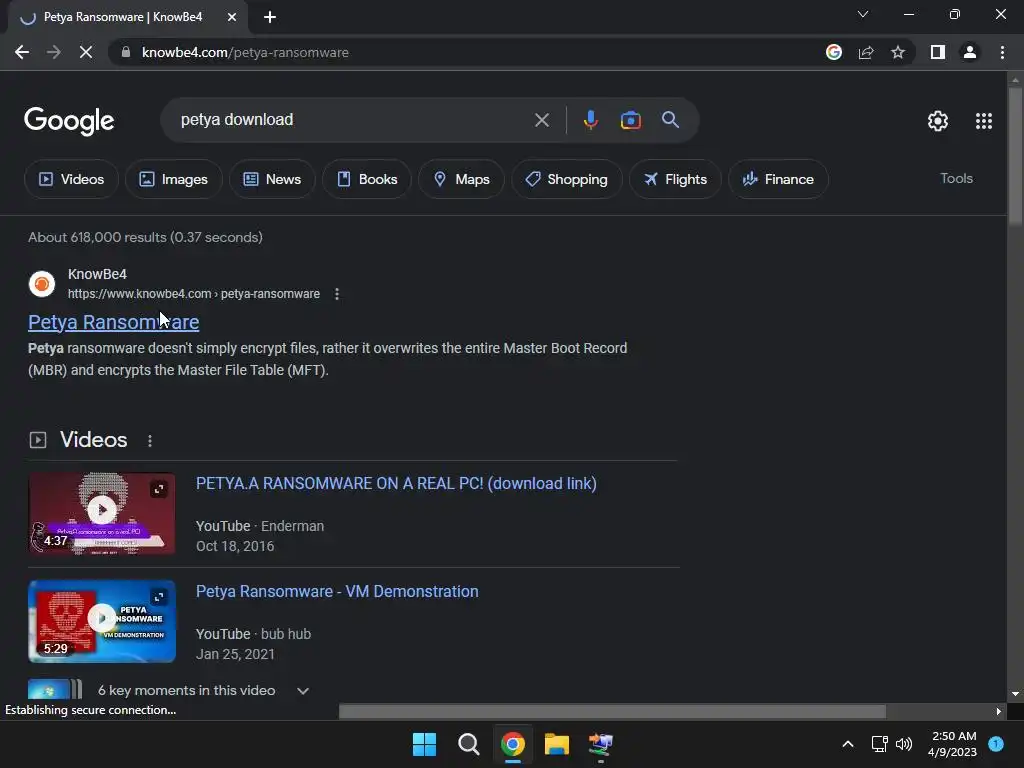Filter results by Images
Viewport: 1024px width, 768px height.
point(174,179)
